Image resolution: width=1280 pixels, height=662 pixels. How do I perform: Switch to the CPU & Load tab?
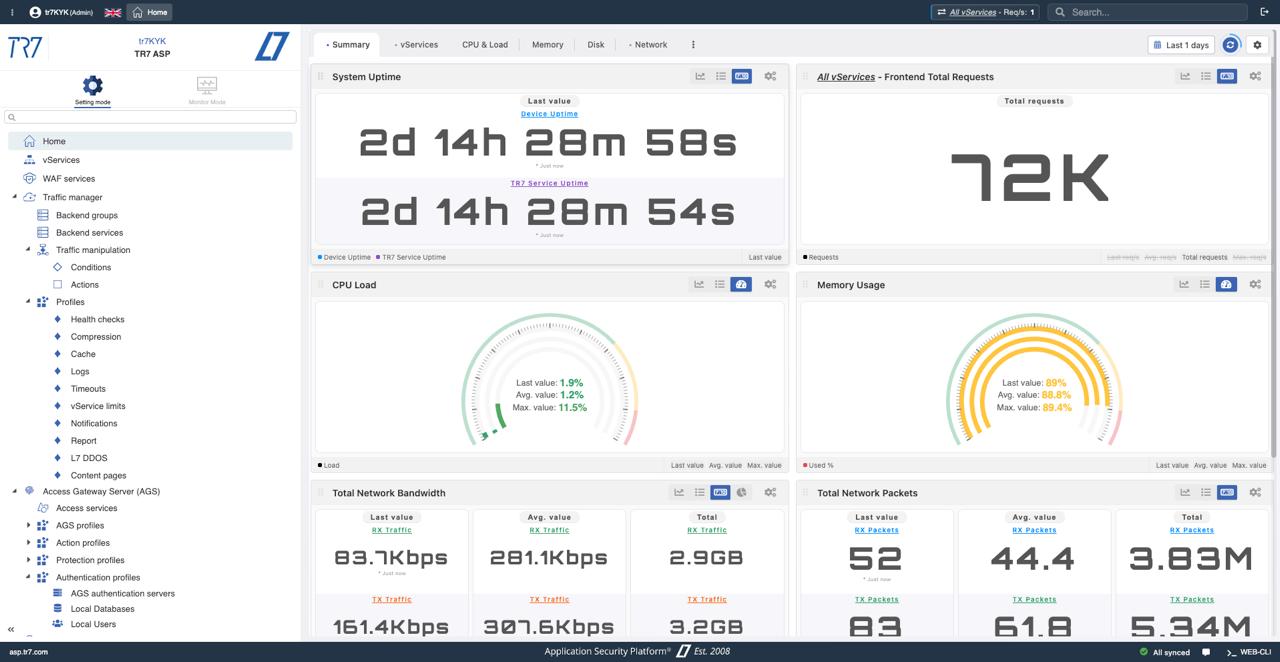484,45
